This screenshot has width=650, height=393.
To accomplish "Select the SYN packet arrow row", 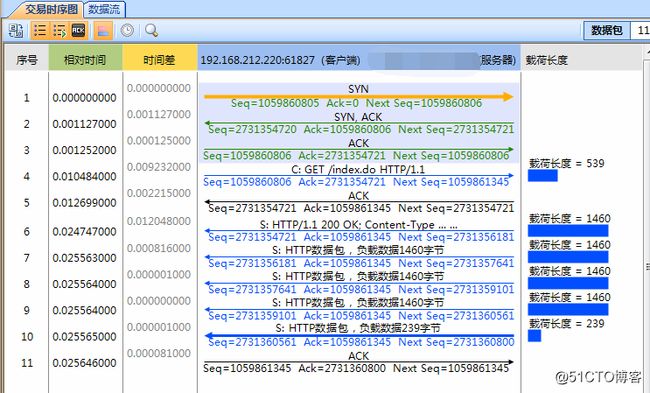I will tap(358, 97).
